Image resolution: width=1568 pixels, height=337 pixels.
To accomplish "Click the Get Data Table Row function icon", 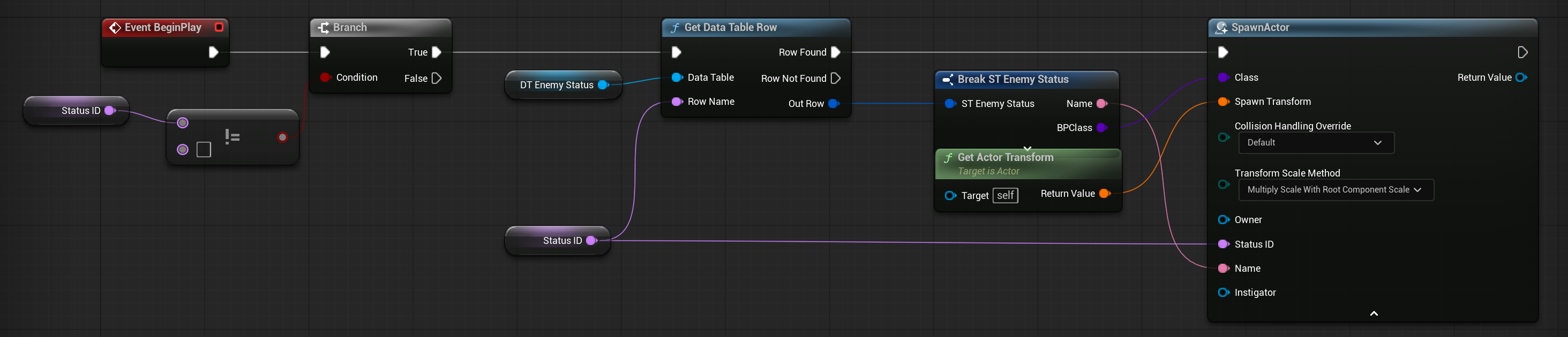I will pos(674,27).
